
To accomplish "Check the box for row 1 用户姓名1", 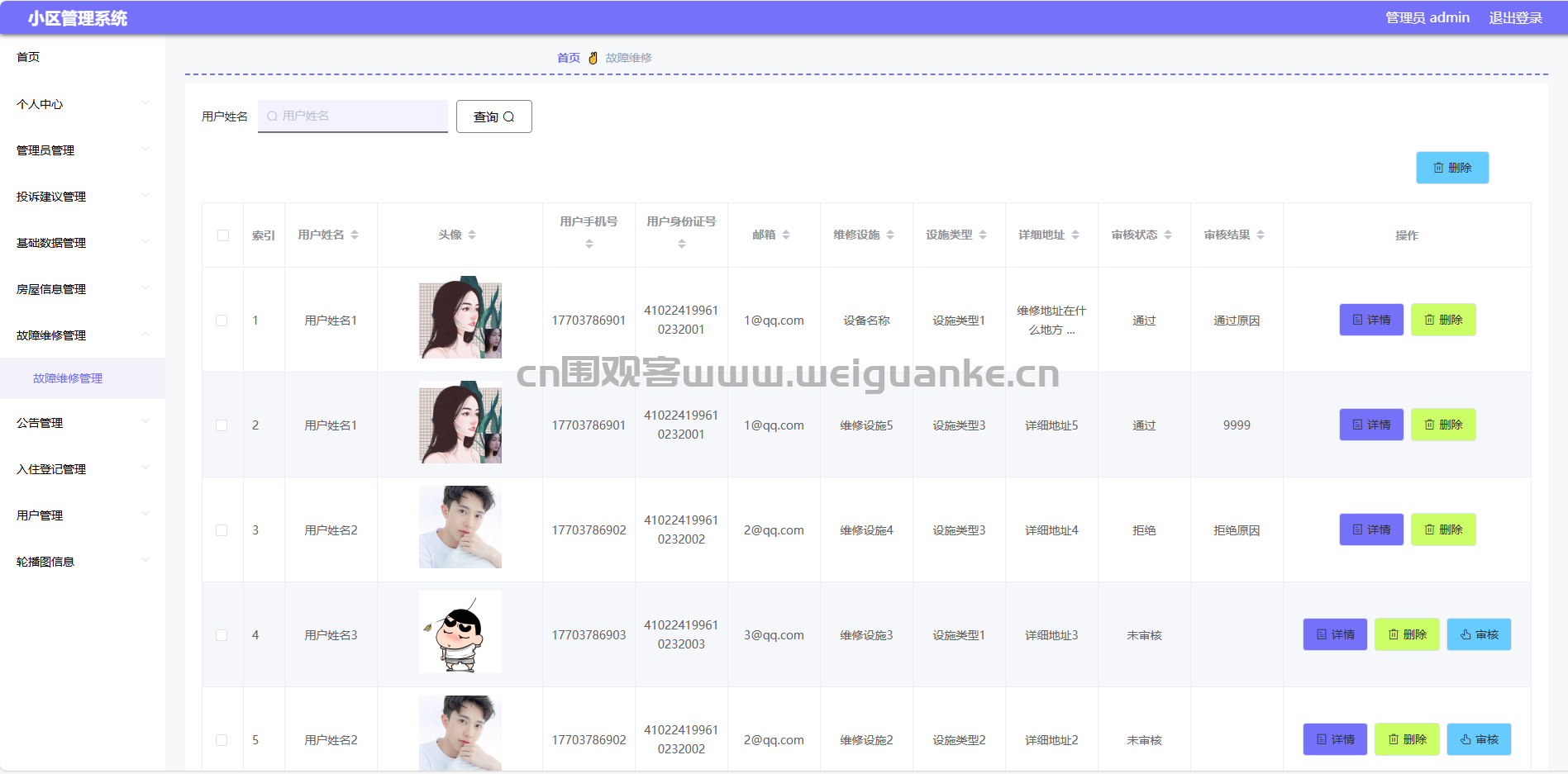I will point(222,321).
